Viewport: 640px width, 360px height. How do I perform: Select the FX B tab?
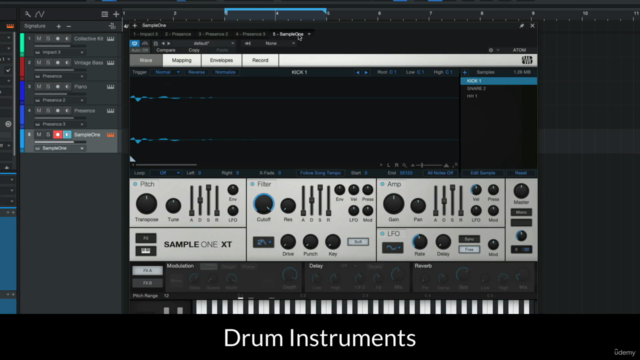coord(147,283)
